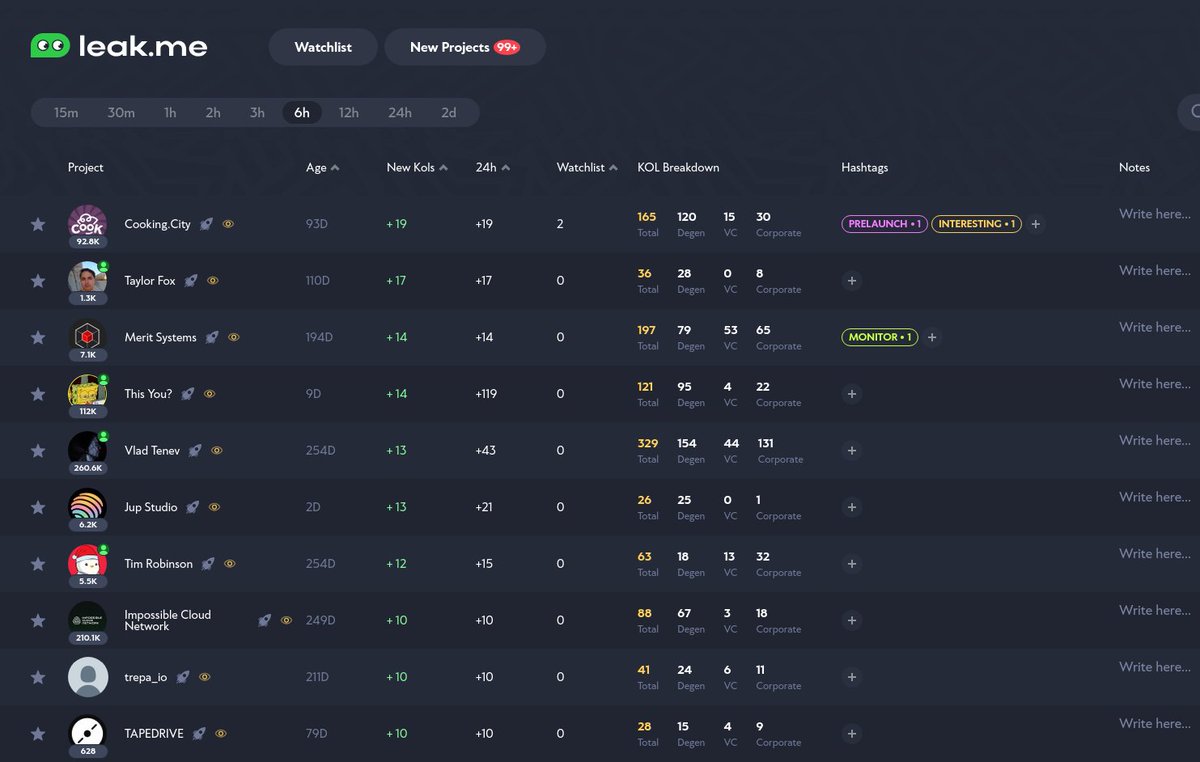Screen dimensions: 1200x762
Task: Switch to the 24h timeframe tab
Action: point(399,112)
